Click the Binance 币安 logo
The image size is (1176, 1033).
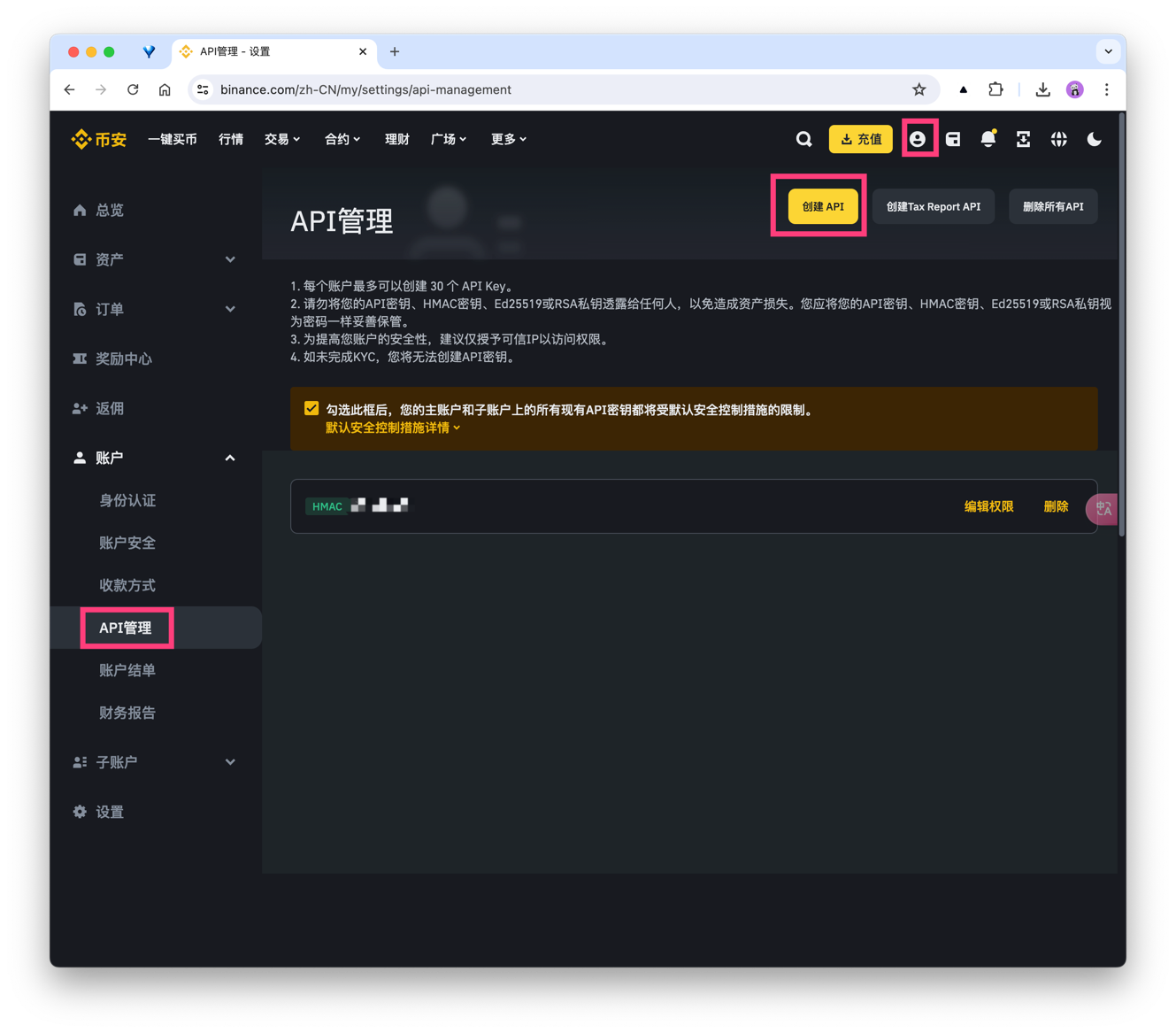tap(97, 138)
